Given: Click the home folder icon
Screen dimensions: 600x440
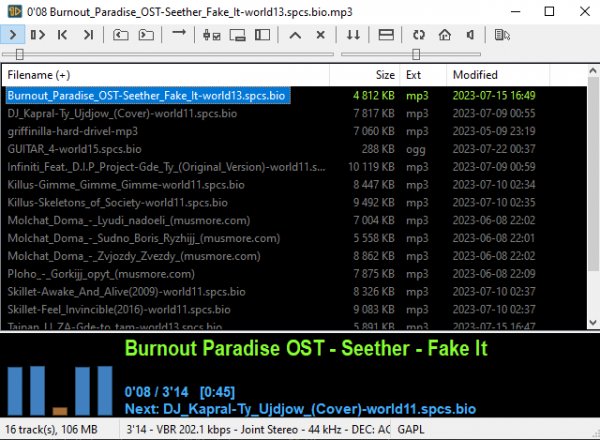Looking at the screenshot, I should pos(444,35).
